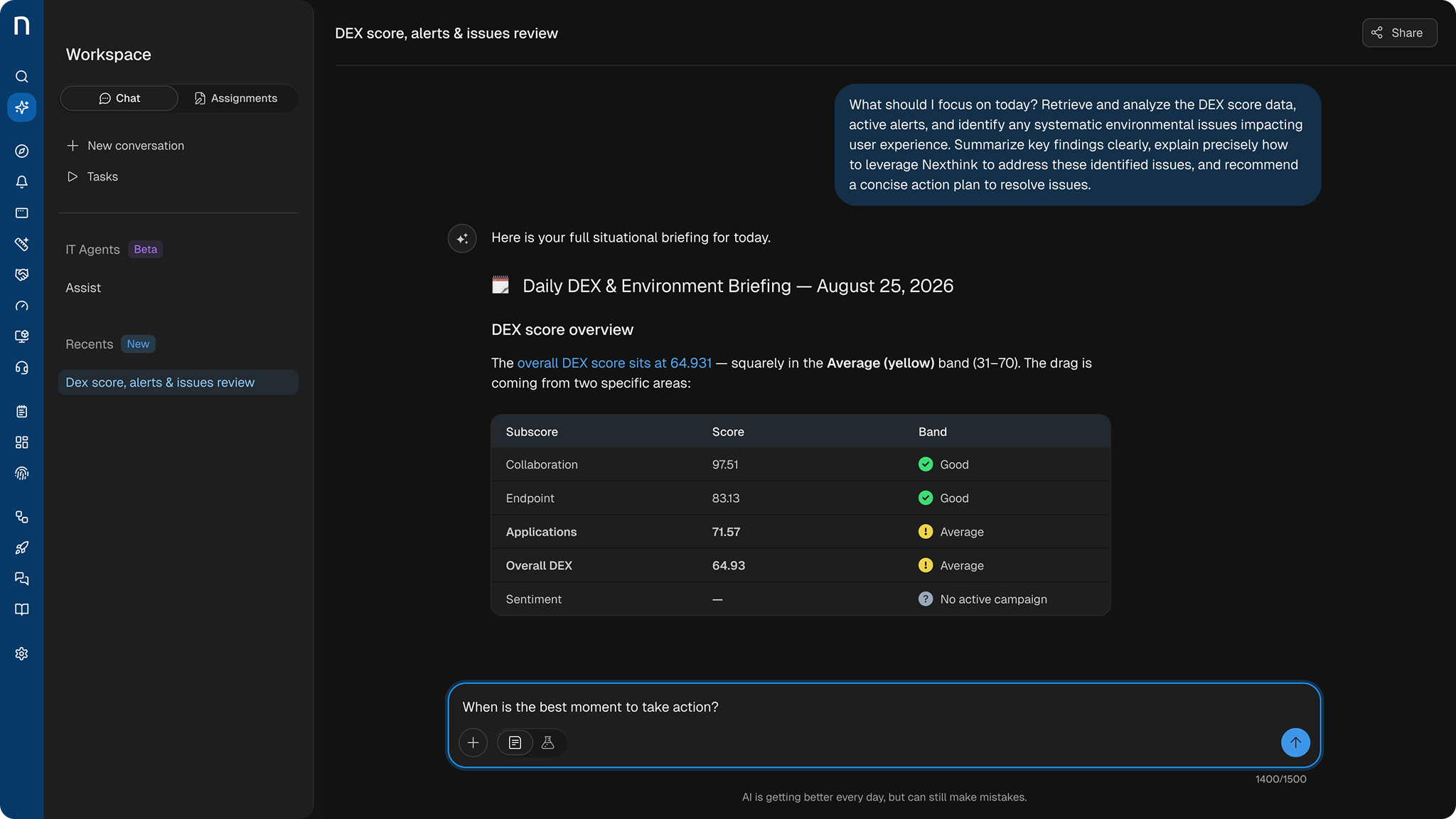
Task: Send the message with the blue arrow button
Action: point(1295,743)
